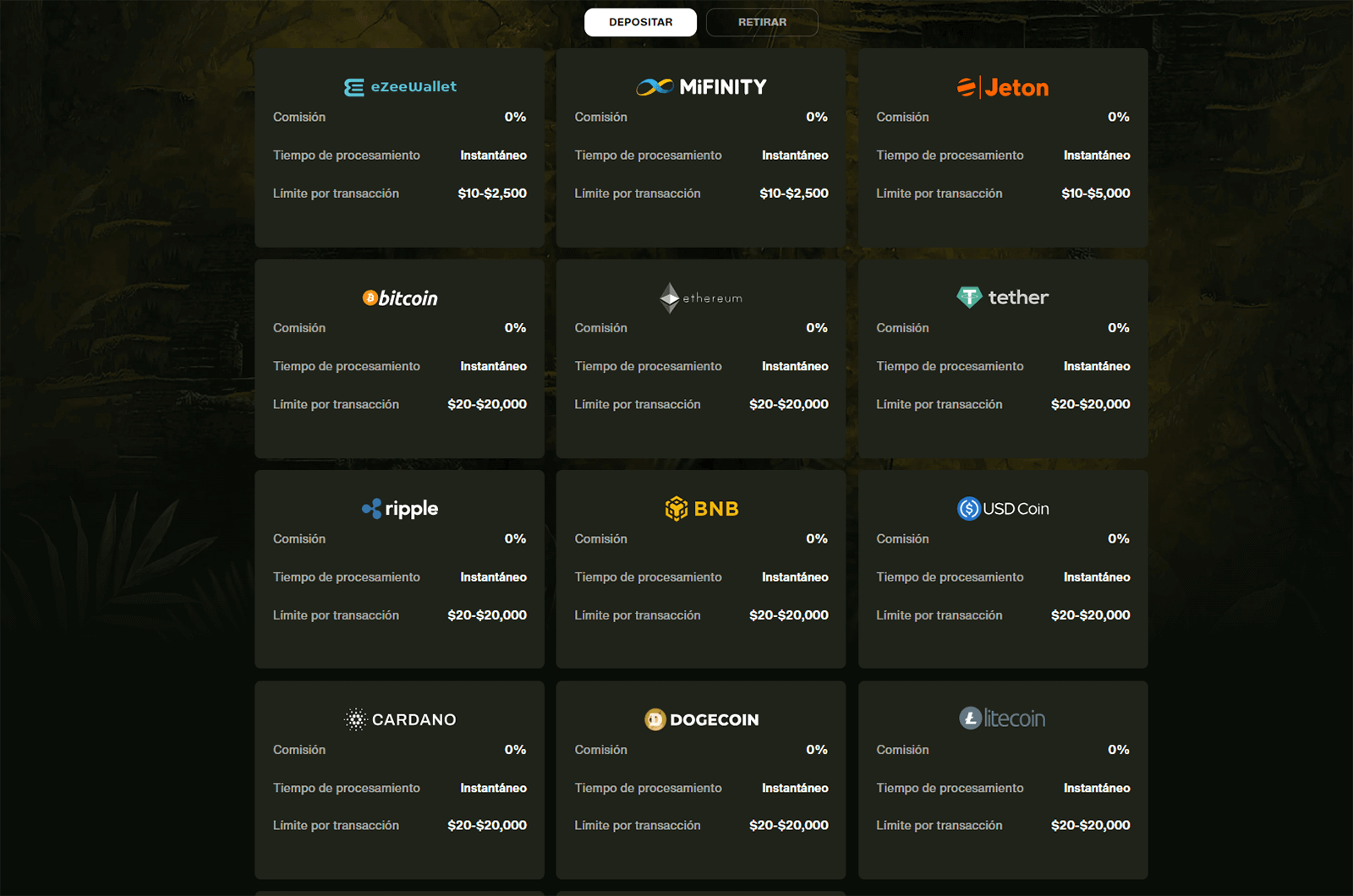
Task: Click the bitcoin 0% commission value
Action: (516, 328)
